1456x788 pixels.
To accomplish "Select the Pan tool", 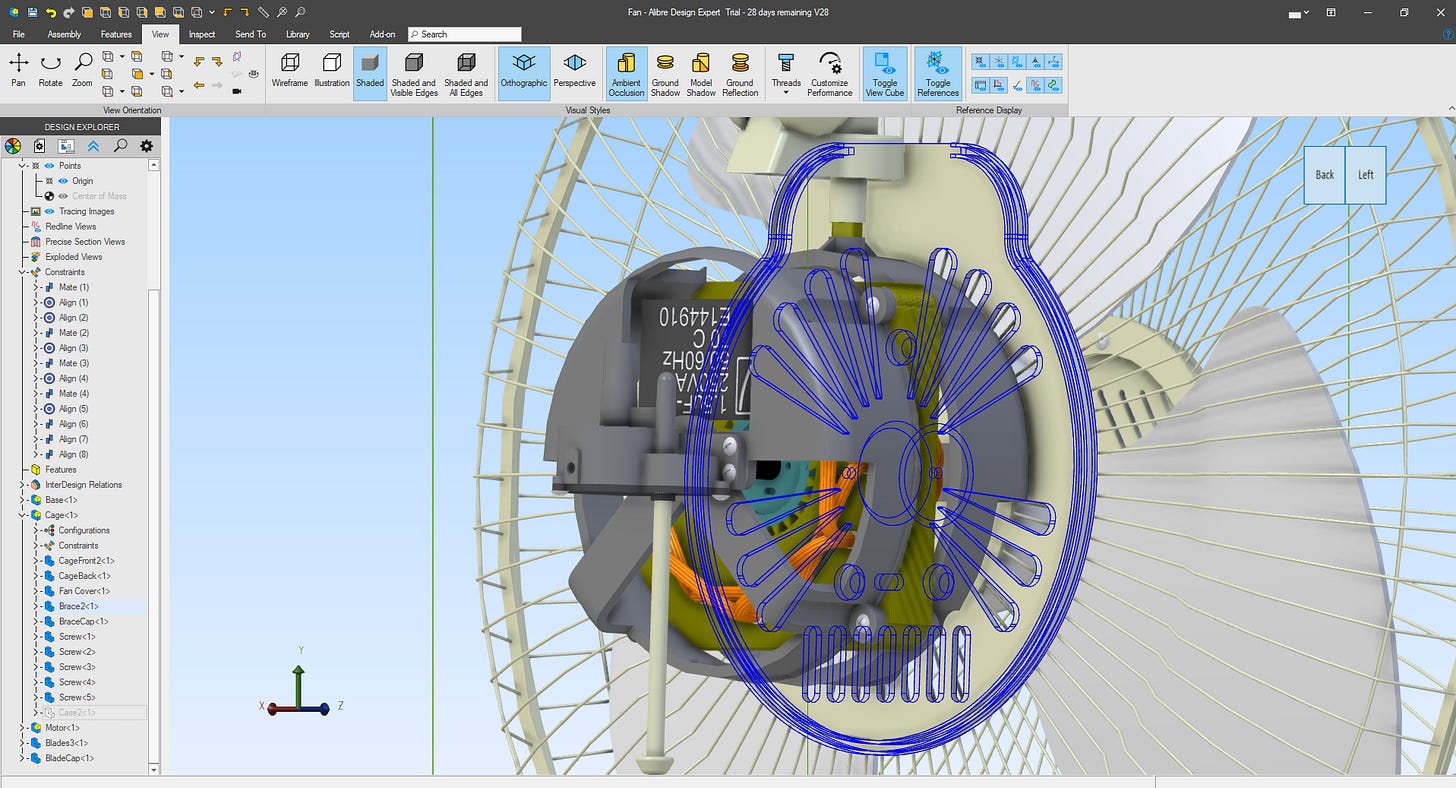I will pyautogui.click(x=18, y=70).
